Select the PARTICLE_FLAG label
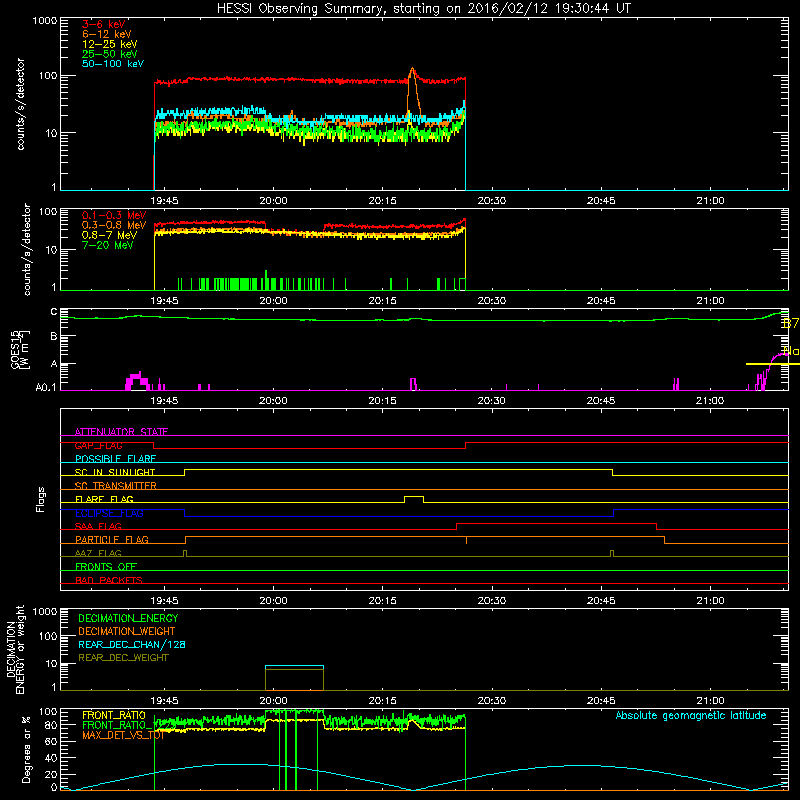This screenshot has height=800, width=800. click(x=112, y=539)
